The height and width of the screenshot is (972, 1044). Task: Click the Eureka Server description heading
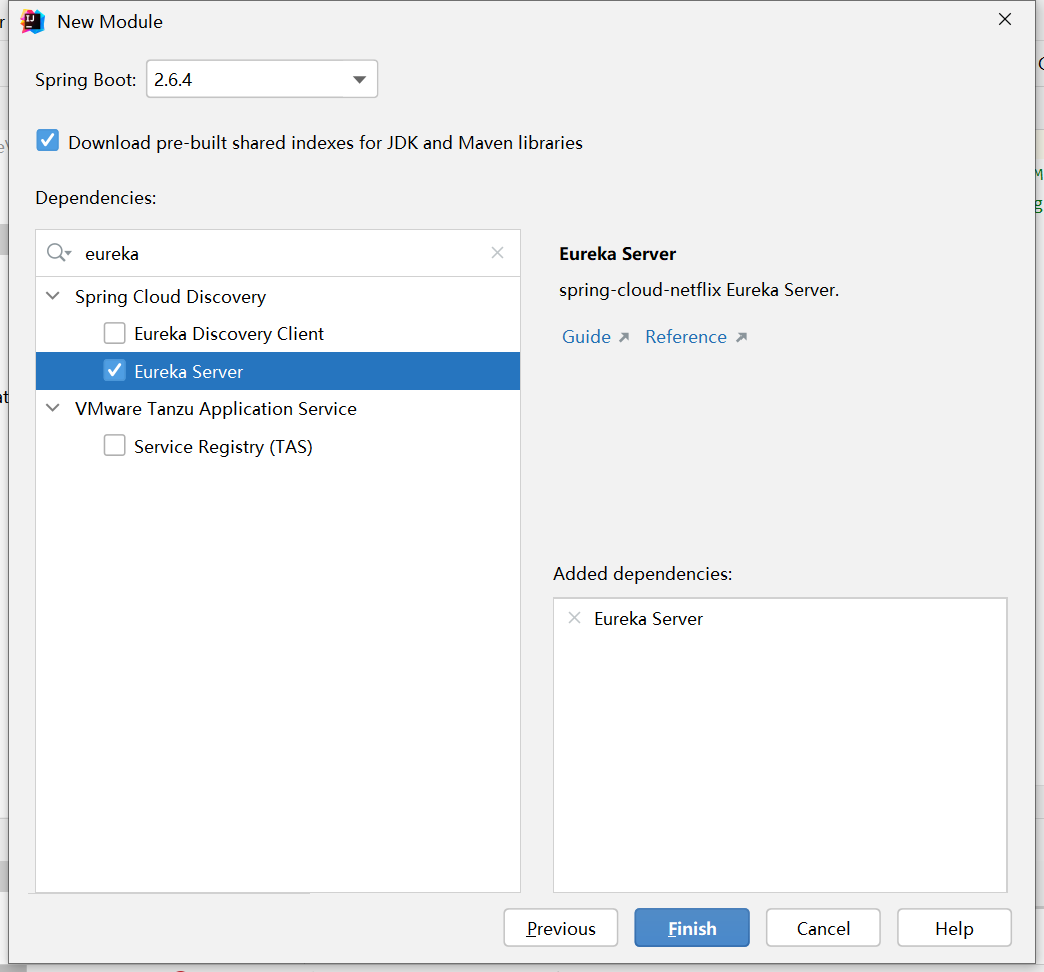coord(617,254)
